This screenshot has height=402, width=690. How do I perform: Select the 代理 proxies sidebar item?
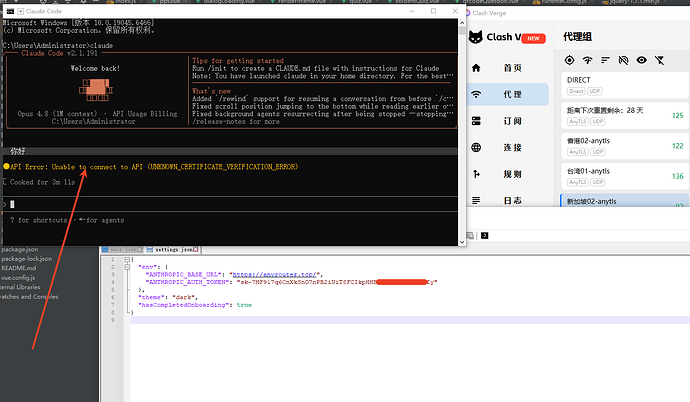[x=507, y=94]
